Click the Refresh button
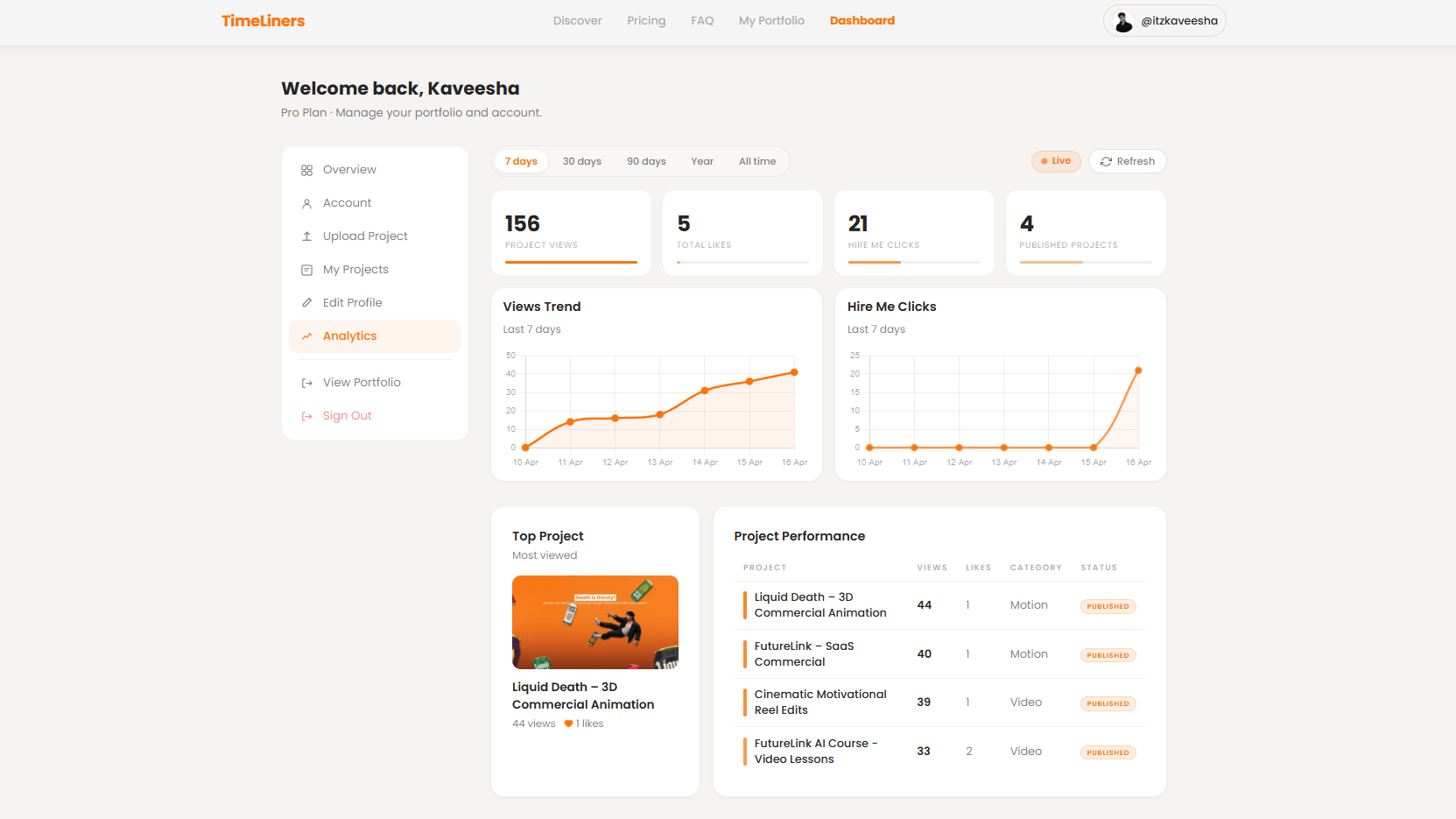Screen dimensions: 1456x819 coord(1127,161)
